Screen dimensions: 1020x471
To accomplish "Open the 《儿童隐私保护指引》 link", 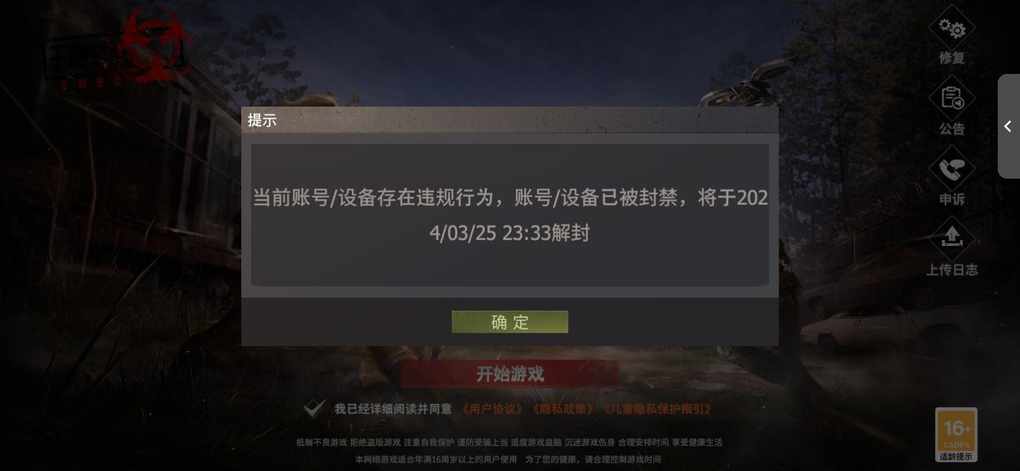I will pyautogui.click(x=658, y=409).
